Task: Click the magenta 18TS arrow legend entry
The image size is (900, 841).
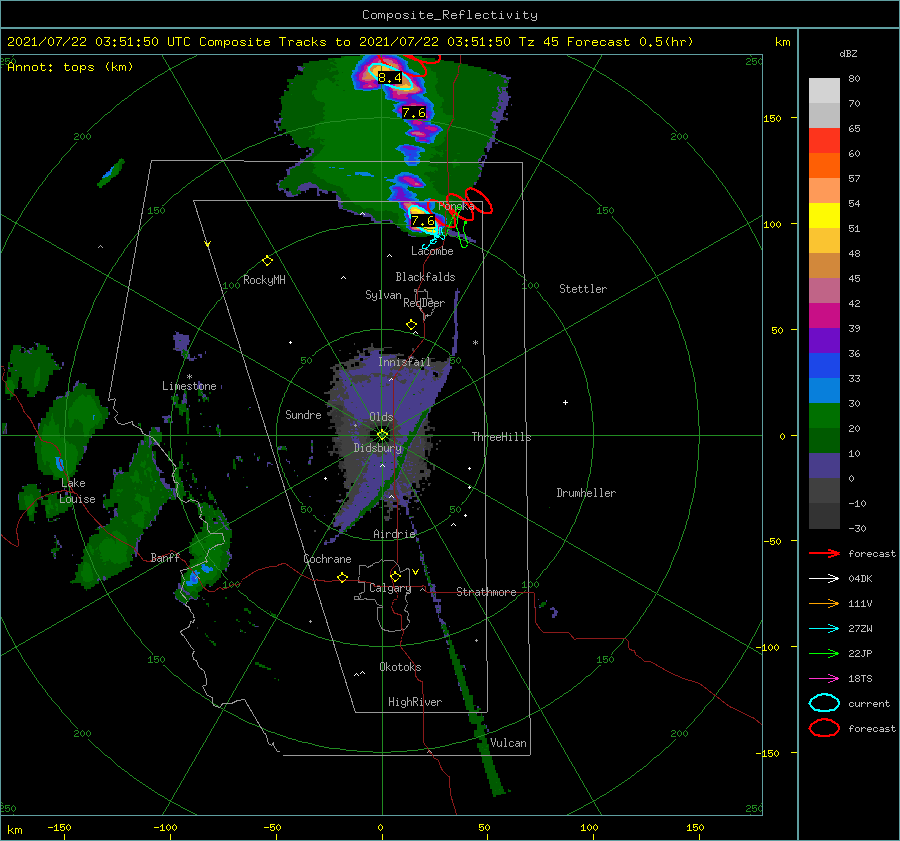Action: (825, 679)
